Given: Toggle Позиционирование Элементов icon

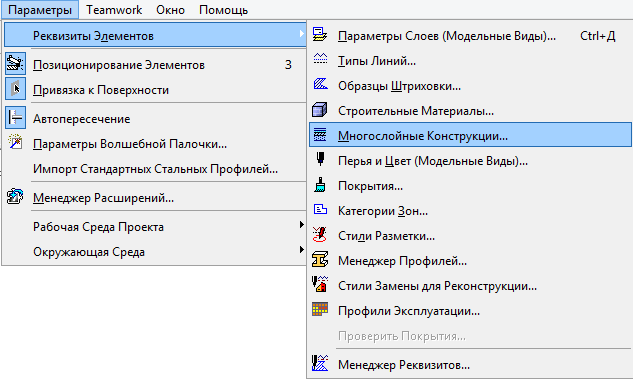Looking at the screenshot, I should pos(15,63).
